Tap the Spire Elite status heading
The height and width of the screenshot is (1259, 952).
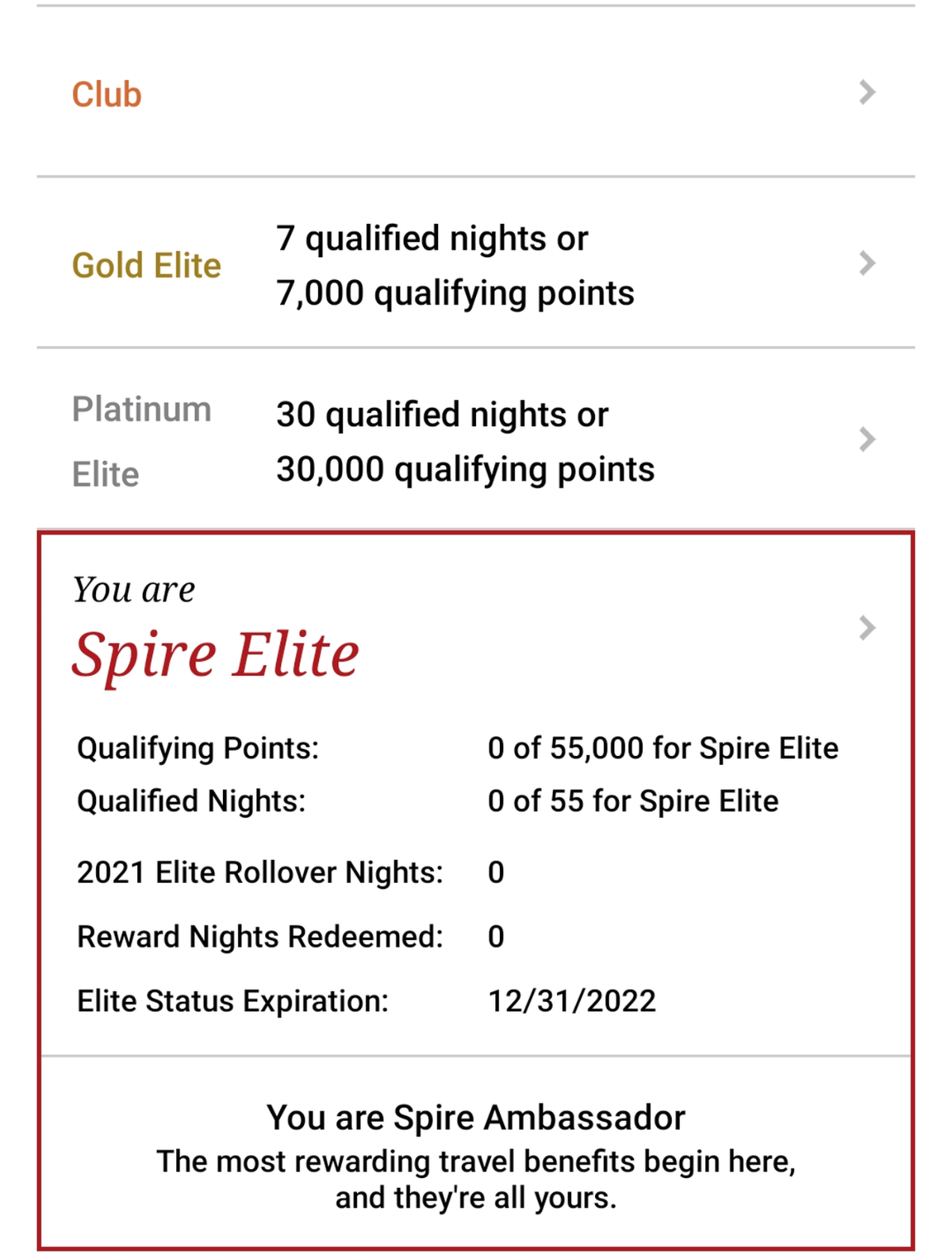click(215, 654)
